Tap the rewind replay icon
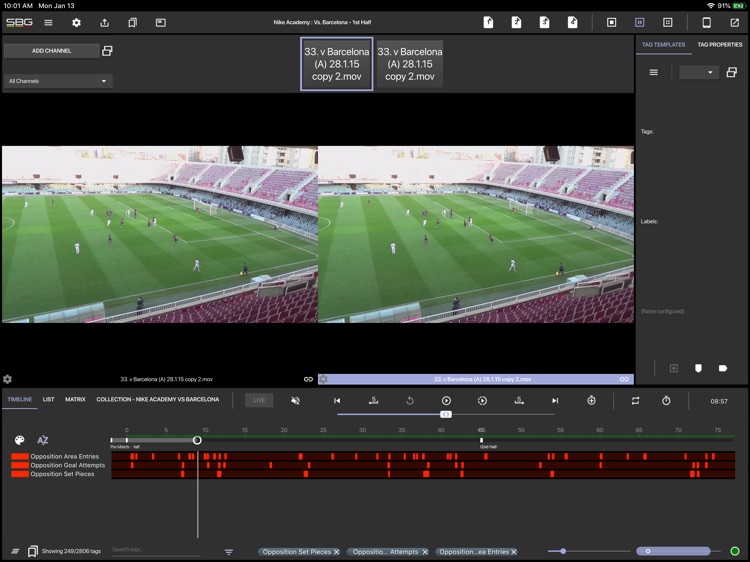Viewport: 750px width, 562px height. 410,400
